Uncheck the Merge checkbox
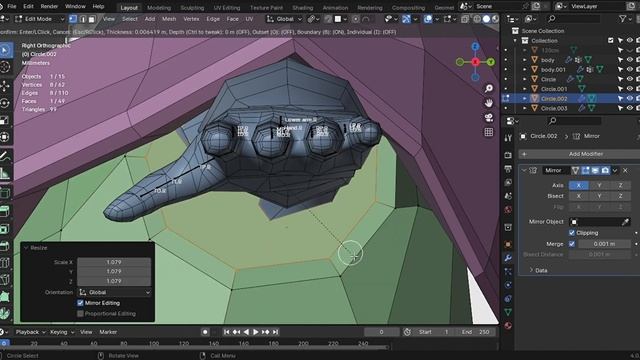 click(x=572, y=244)
